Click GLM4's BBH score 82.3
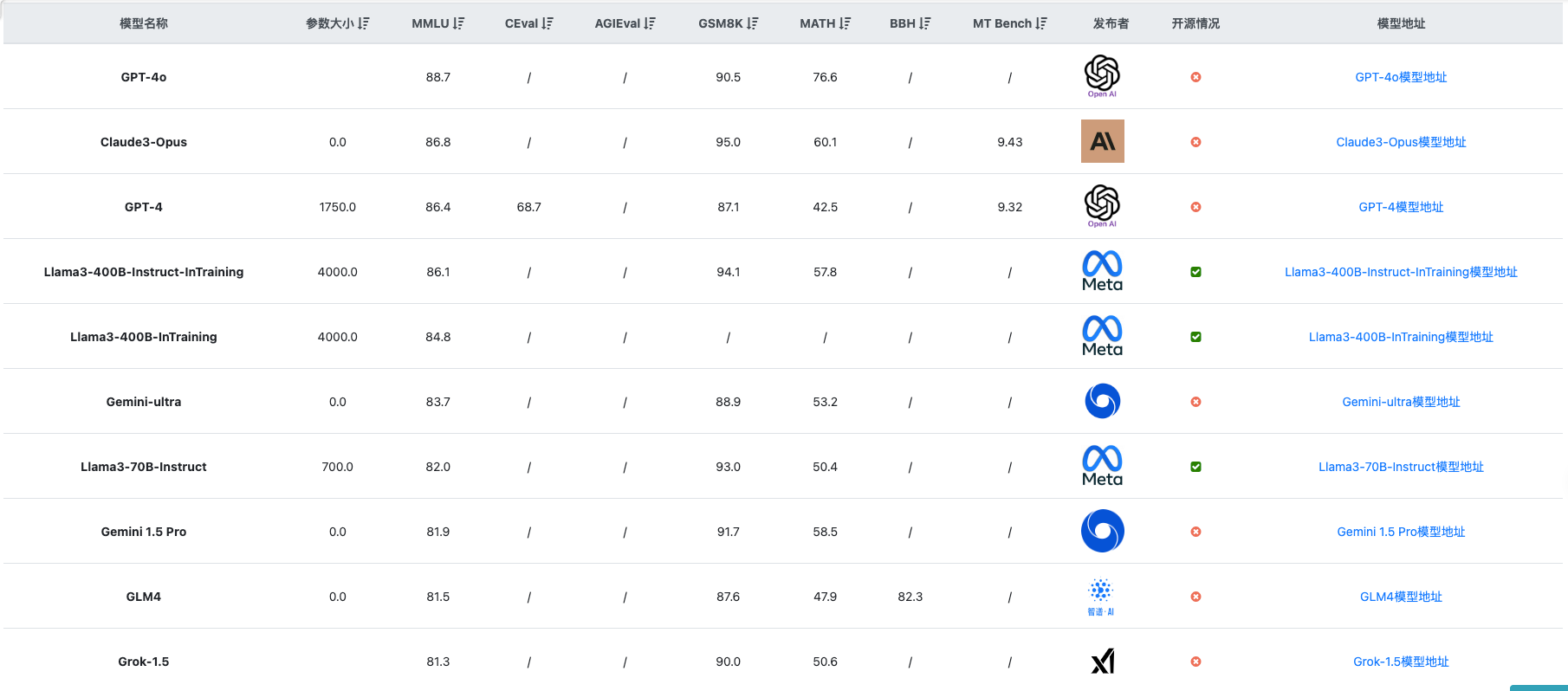 [910, 597]
